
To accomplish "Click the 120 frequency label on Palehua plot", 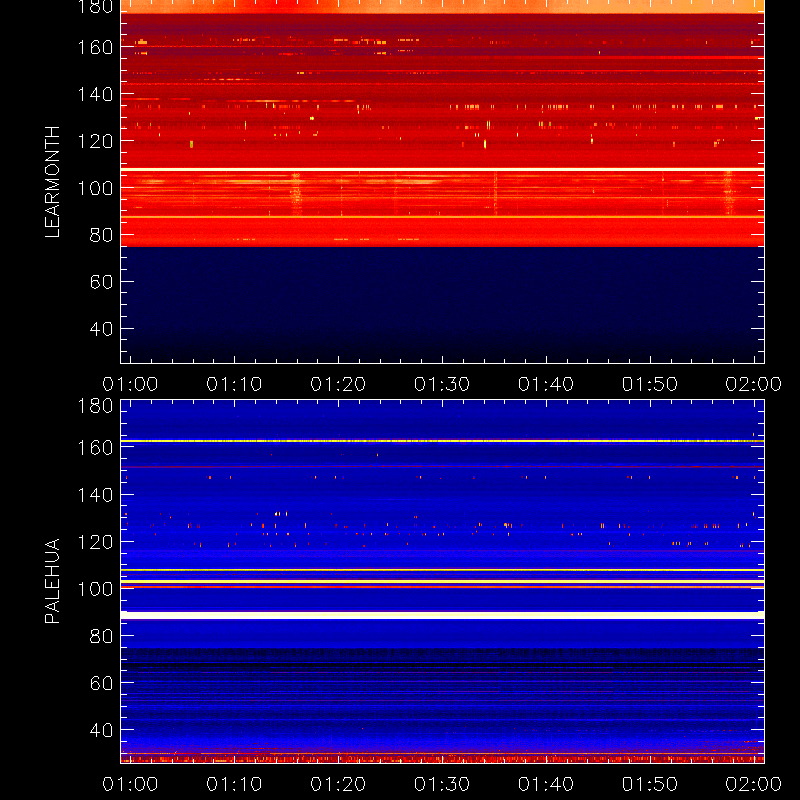I will [x=95, y=542].
